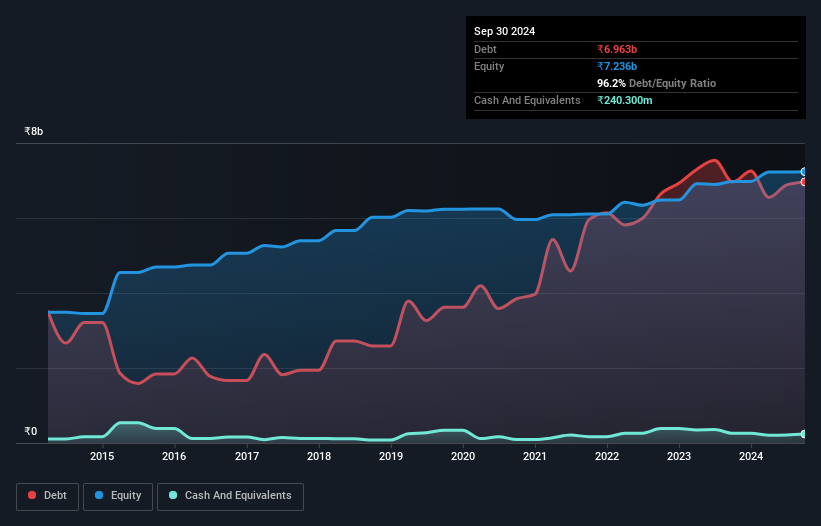Click Cash And Equivalents label in tooltip
This screenshot has height=526, width=821.
527,100
